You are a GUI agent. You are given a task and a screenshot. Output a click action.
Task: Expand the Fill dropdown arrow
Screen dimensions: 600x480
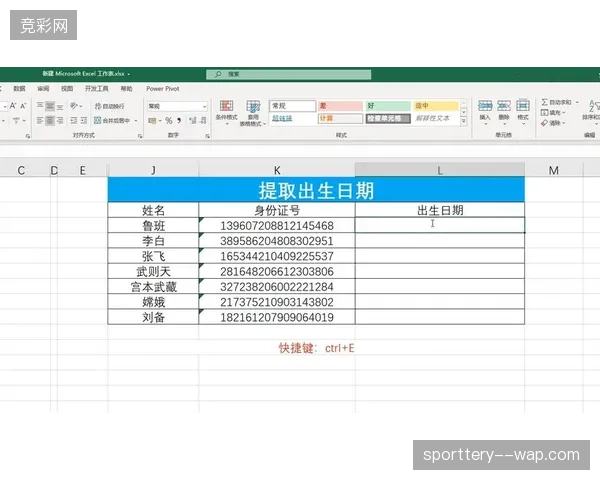563,113
